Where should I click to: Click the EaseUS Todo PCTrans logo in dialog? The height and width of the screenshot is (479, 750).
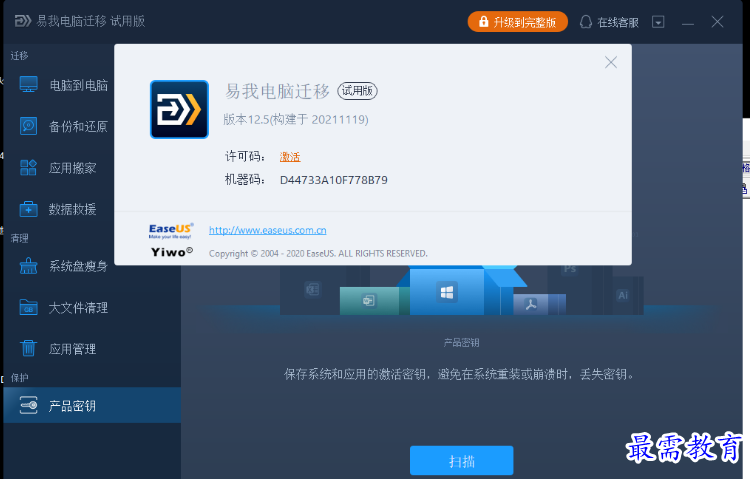tap(179, 110)
